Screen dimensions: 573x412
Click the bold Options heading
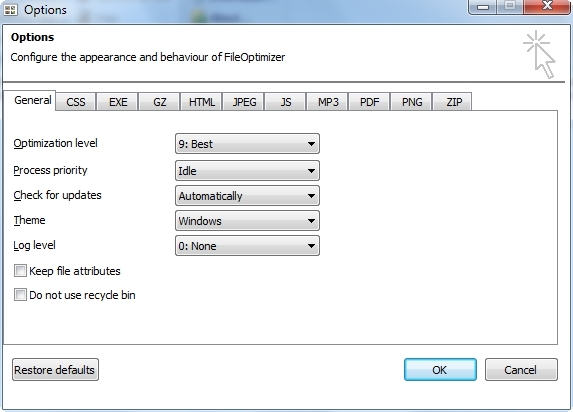[x=33, y=37]
